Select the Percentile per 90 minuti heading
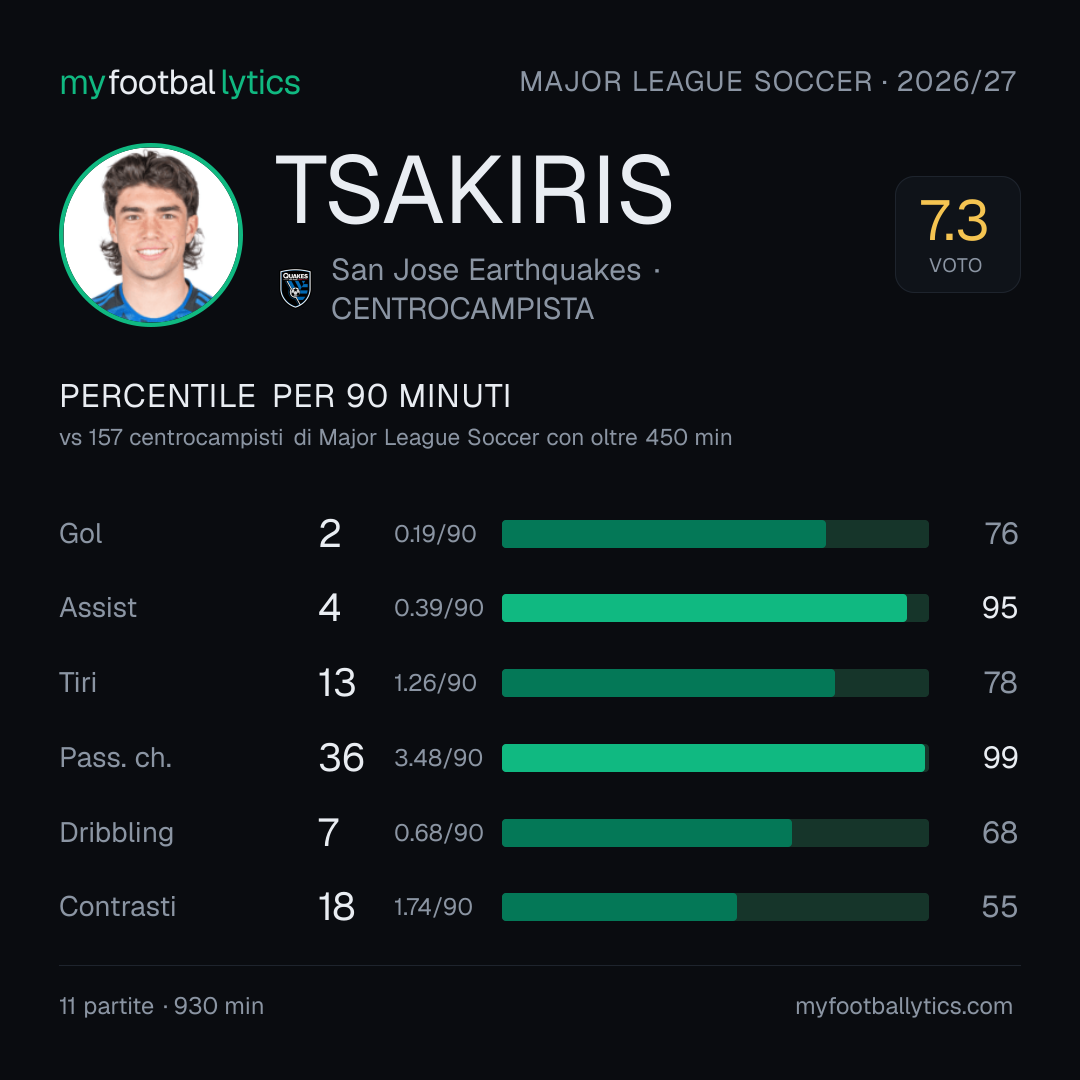Viewport: 1080px width, 1080px height. 285,396
